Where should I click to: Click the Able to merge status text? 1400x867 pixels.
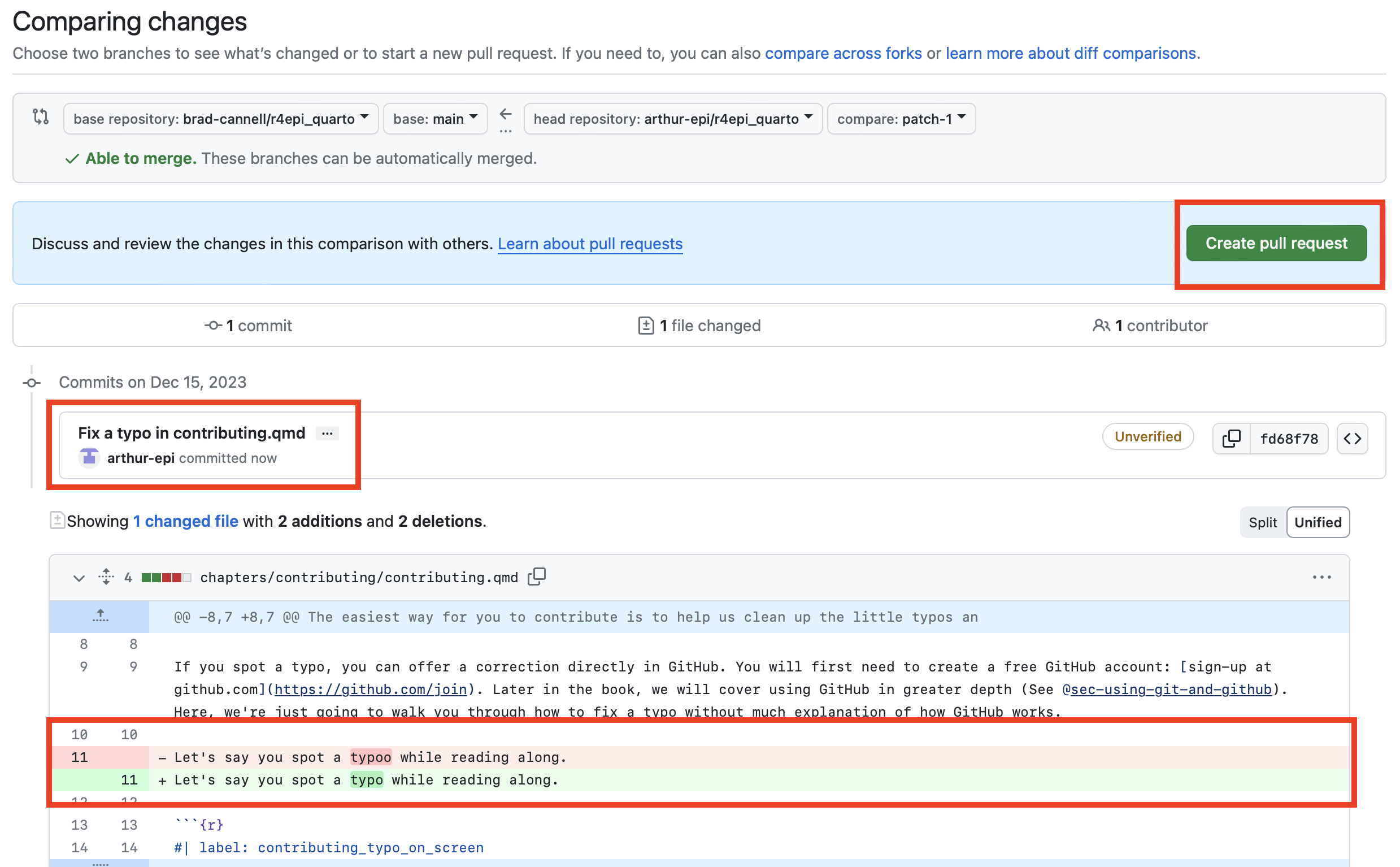(141, 158)
